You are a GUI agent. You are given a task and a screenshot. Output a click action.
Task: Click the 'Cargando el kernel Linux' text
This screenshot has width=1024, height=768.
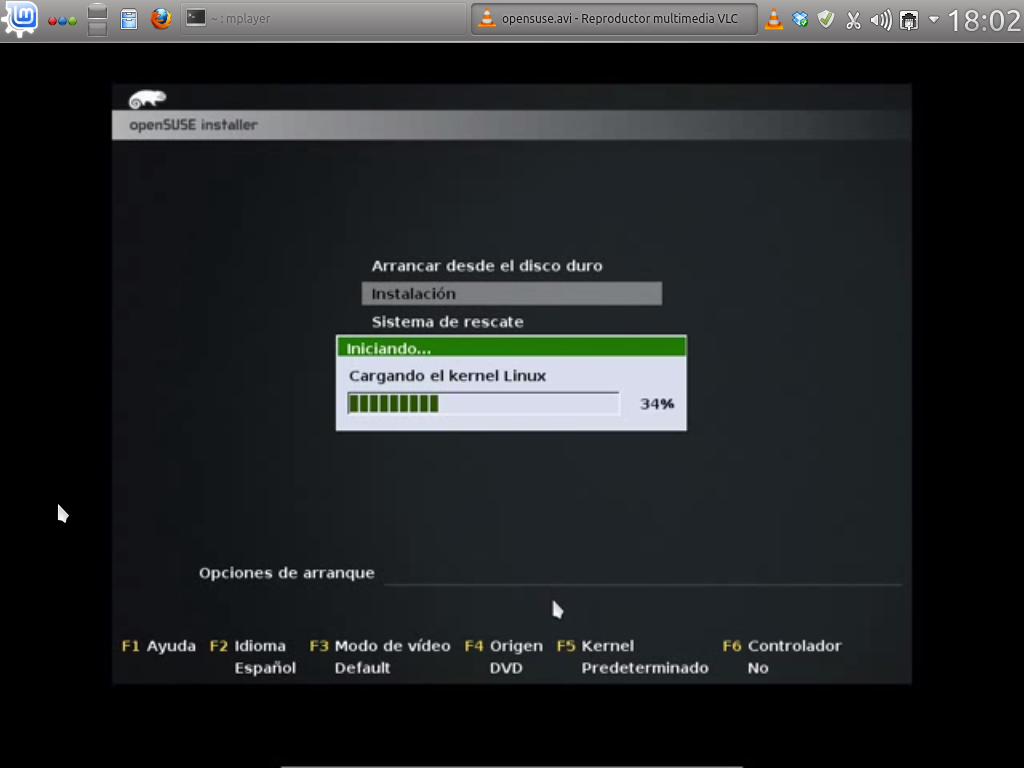pos(447,376)
